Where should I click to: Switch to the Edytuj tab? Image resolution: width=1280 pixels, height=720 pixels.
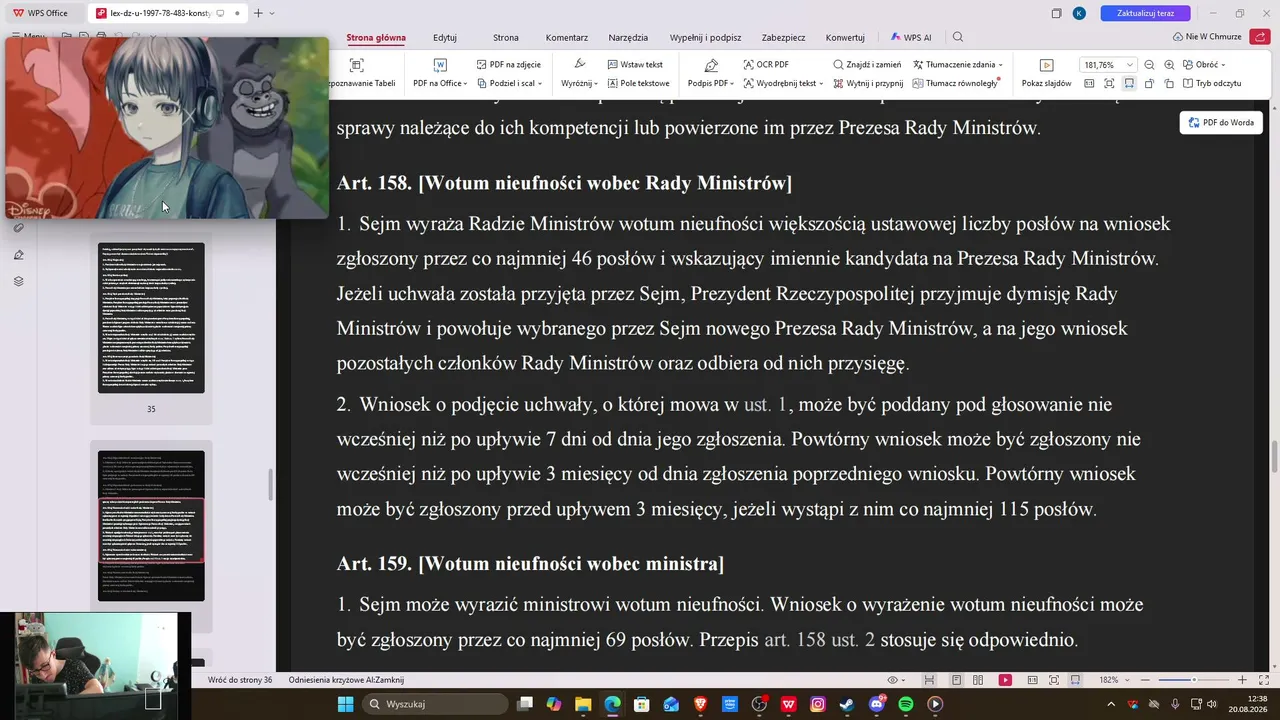click(x=445, y=37)
